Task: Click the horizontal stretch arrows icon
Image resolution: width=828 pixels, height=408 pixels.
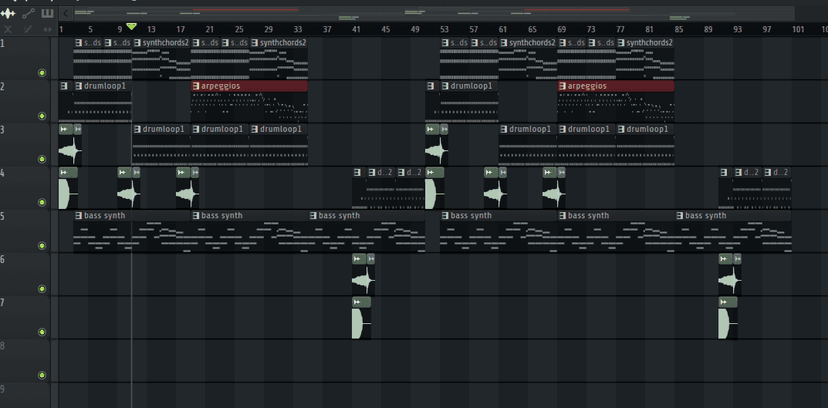Action: tap(48, 30)
